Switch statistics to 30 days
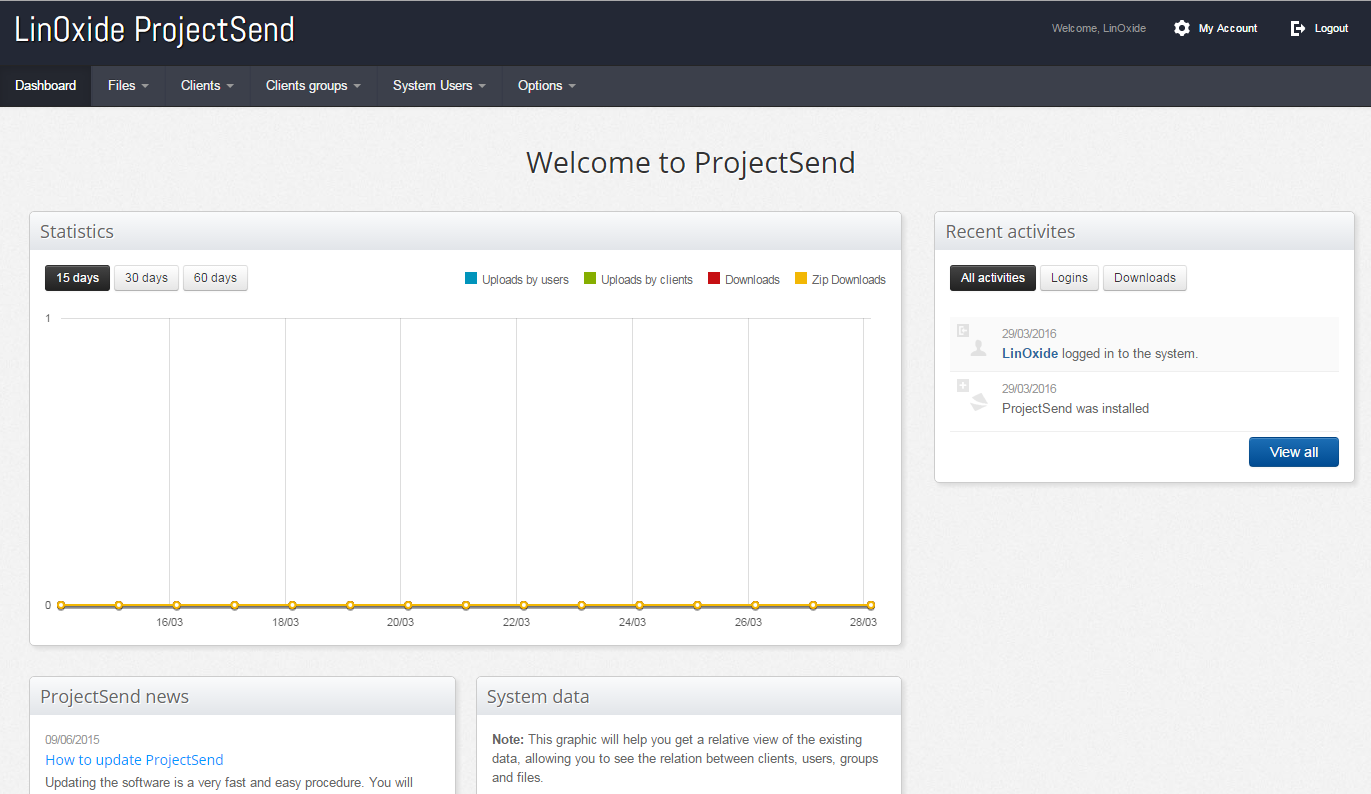 tap(146, 278)
